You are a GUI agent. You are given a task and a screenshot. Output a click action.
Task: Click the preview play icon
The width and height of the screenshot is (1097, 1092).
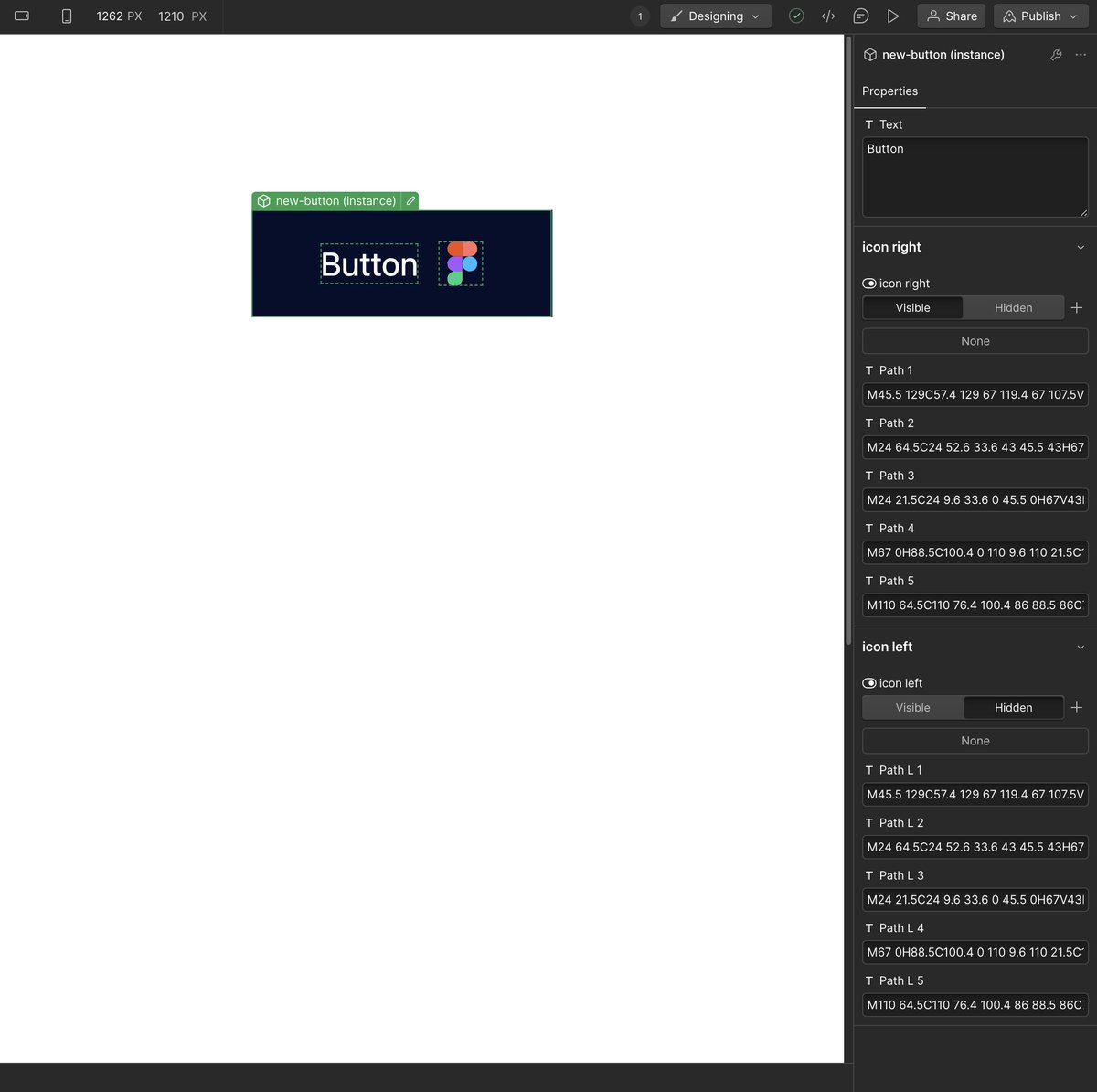tap(893, 16)
